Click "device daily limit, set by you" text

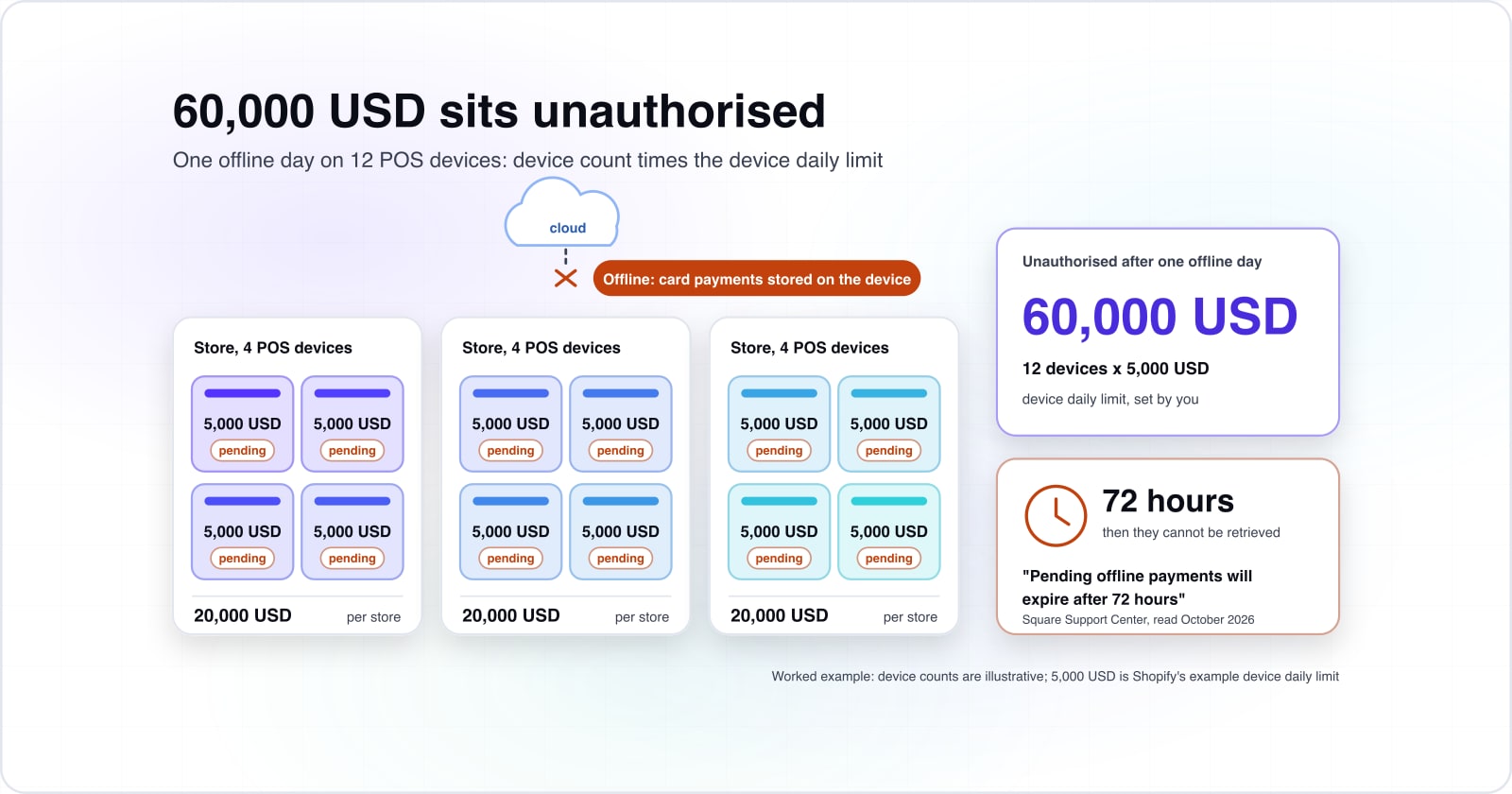point(1109,399)
